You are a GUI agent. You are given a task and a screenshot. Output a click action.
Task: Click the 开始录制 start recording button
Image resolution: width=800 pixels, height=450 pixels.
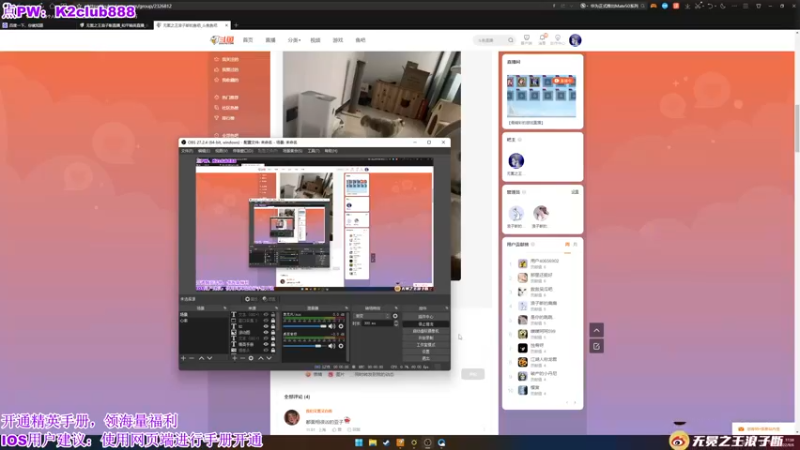(426, 338)
